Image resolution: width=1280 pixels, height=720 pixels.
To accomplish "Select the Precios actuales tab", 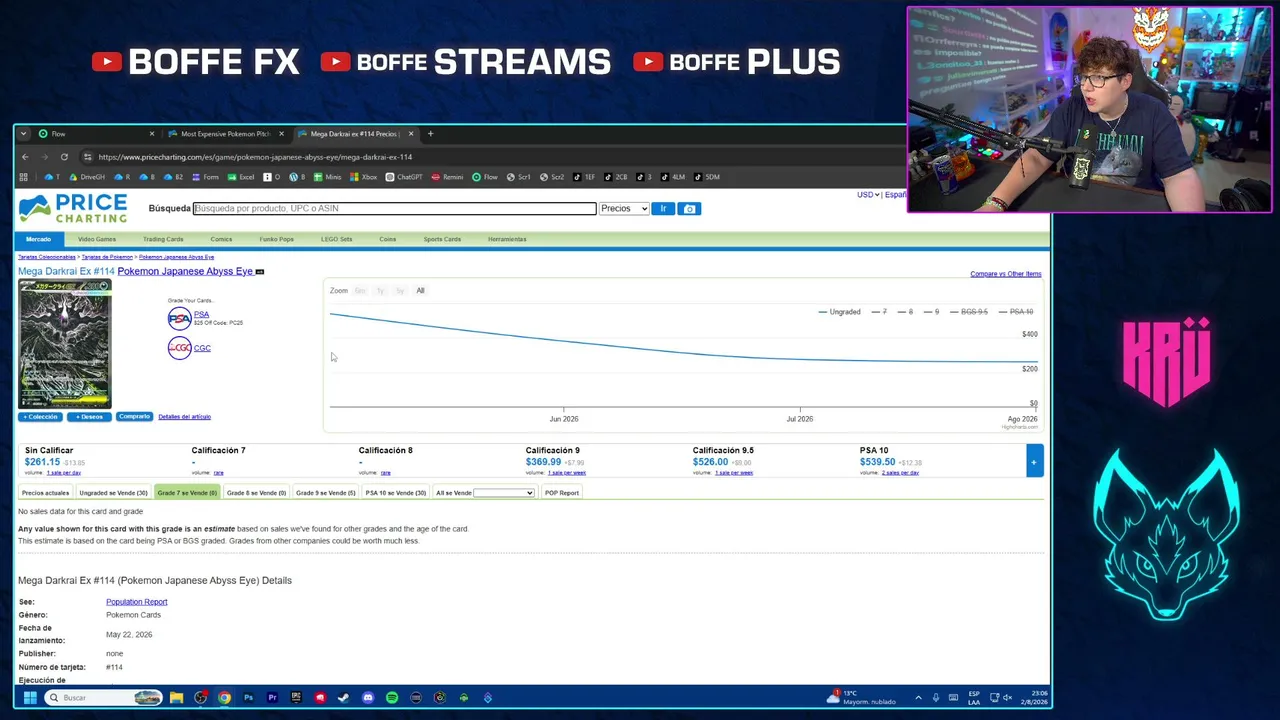I will pyautogui.click(x=45, y=493).
